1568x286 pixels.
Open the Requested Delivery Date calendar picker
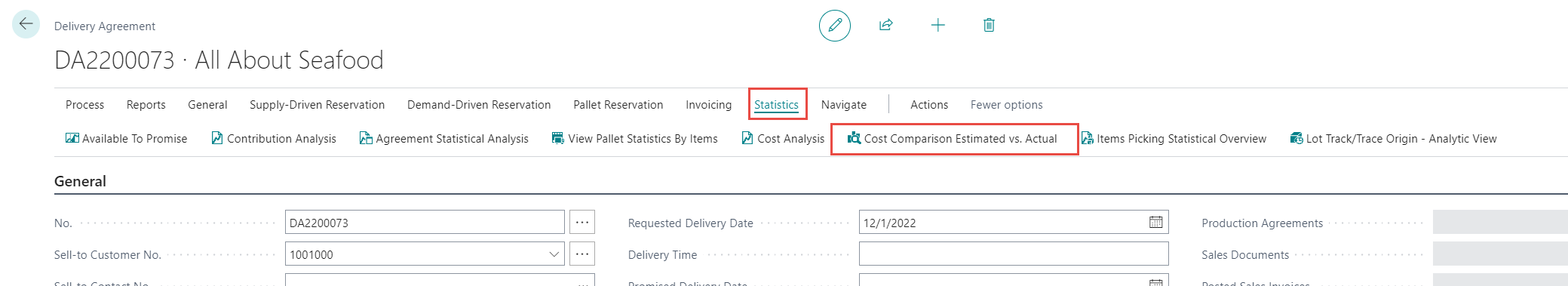tap(1155, 223)
